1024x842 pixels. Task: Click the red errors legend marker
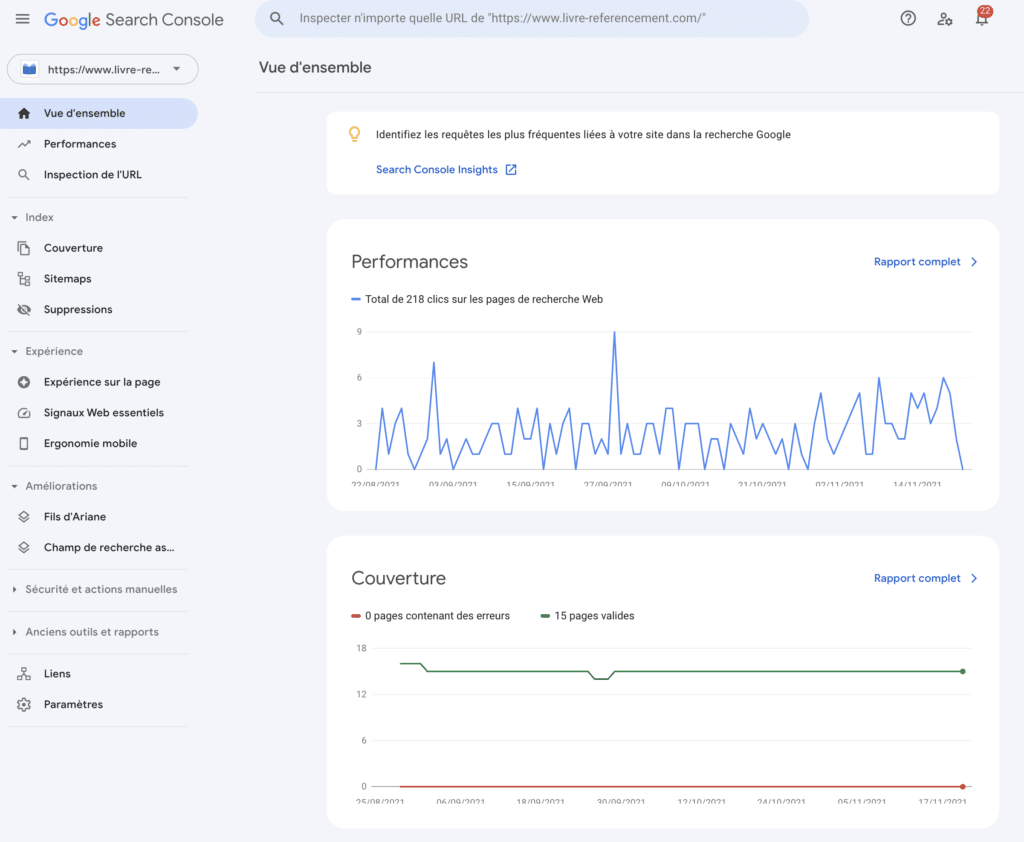pyautogui.click(x=356, y=616)
